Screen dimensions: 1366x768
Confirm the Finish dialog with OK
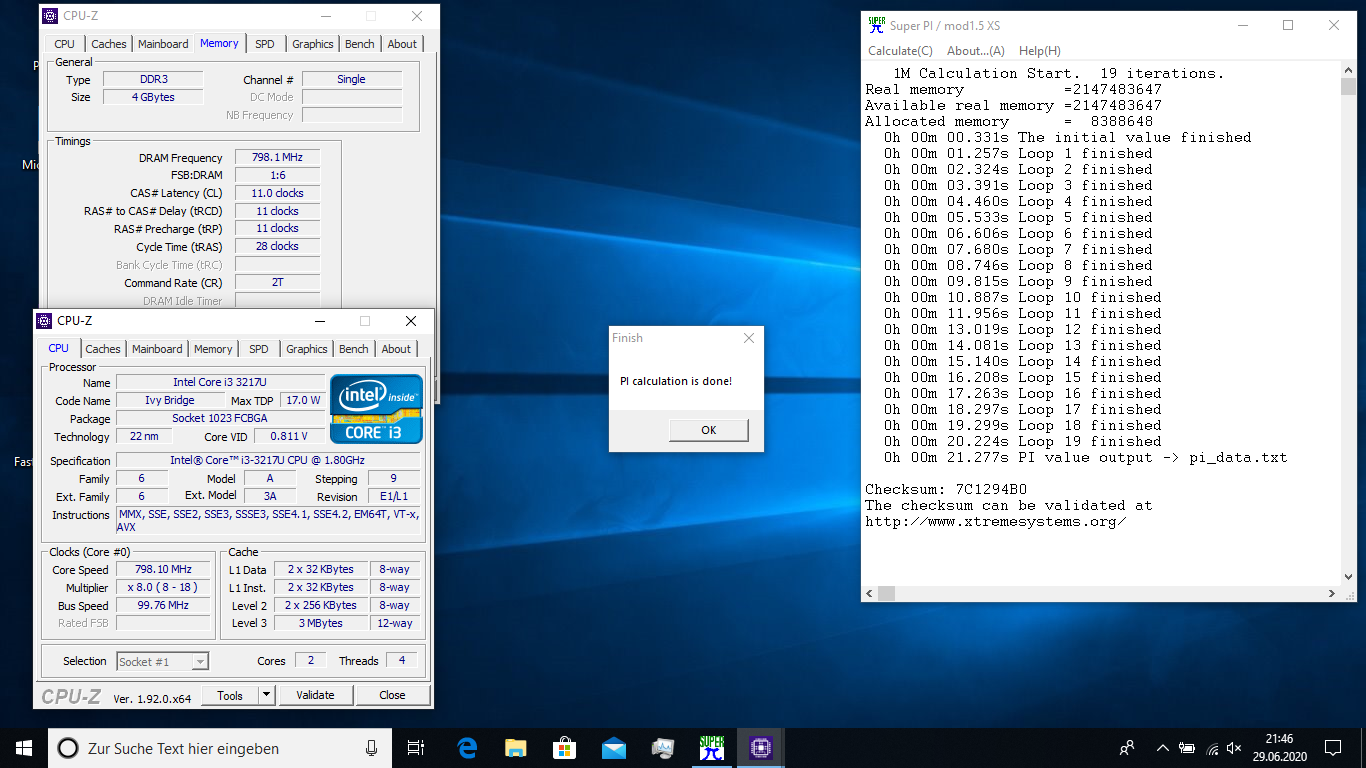tap(708, 430)
